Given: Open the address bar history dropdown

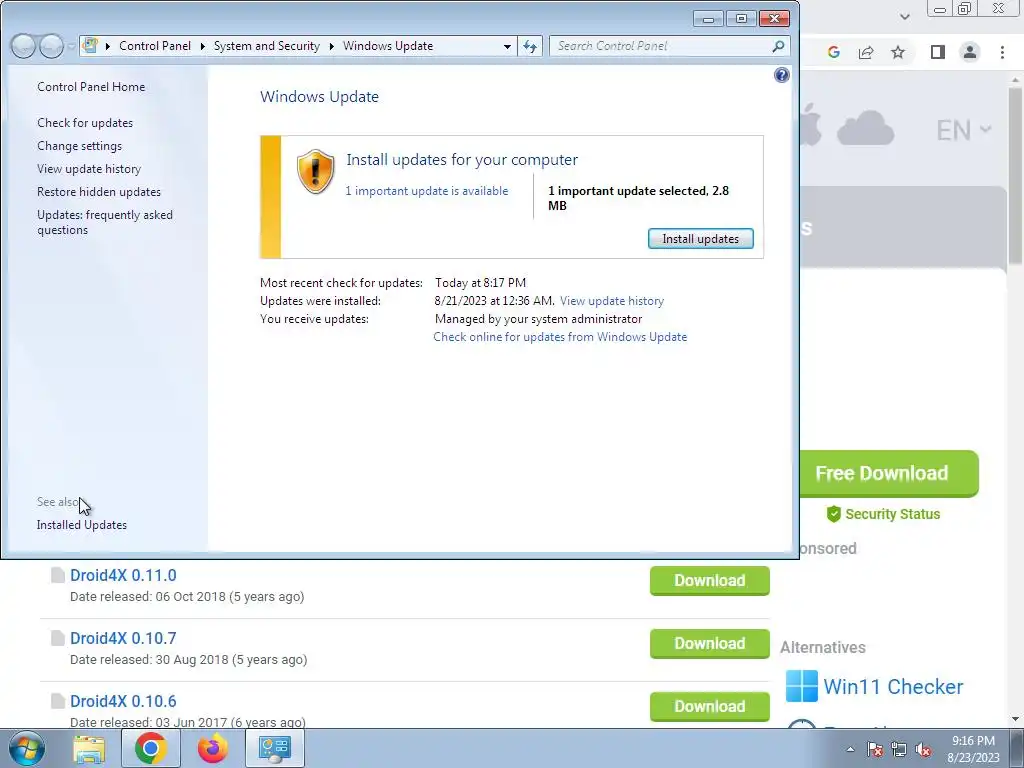Looking at the screenshot, I should tap(507, 46).
